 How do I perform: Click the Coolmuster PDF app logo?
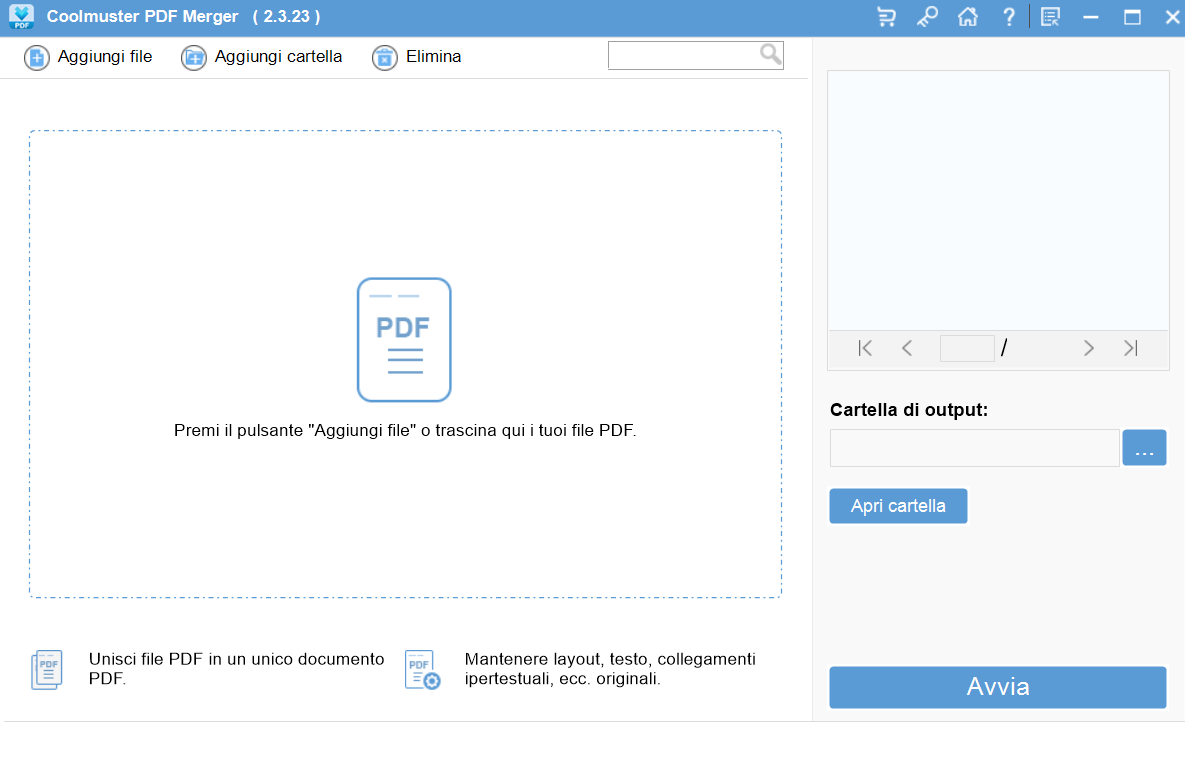pos(22,17)
